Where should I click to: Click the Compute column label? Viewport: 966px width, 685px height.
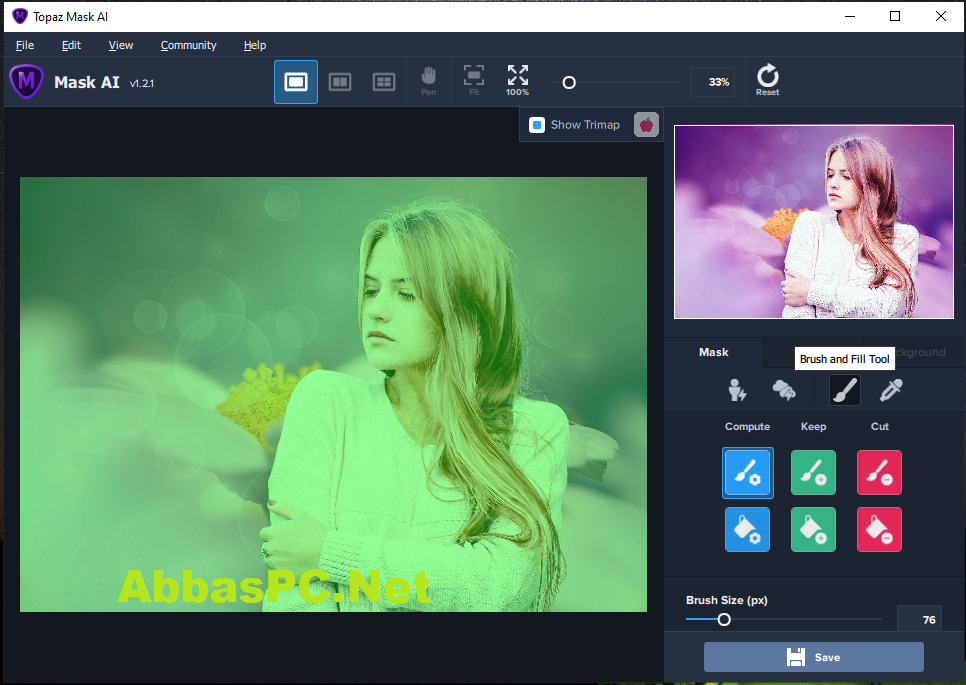tap(747, 426)
